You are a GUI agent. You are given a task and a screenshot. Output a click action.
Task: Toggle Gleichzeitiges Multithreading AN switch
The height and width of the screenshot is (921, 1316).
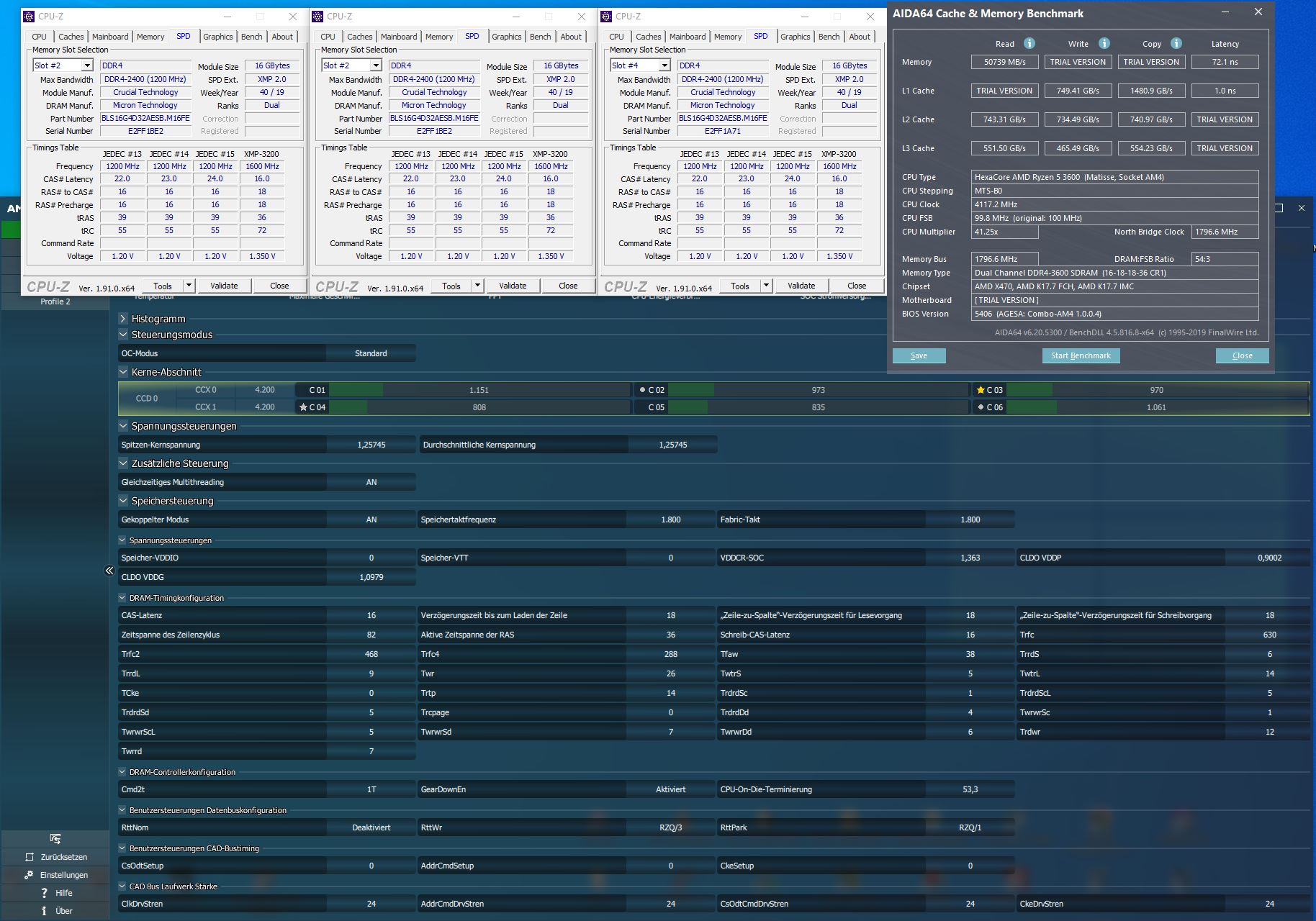coord(371,482)
